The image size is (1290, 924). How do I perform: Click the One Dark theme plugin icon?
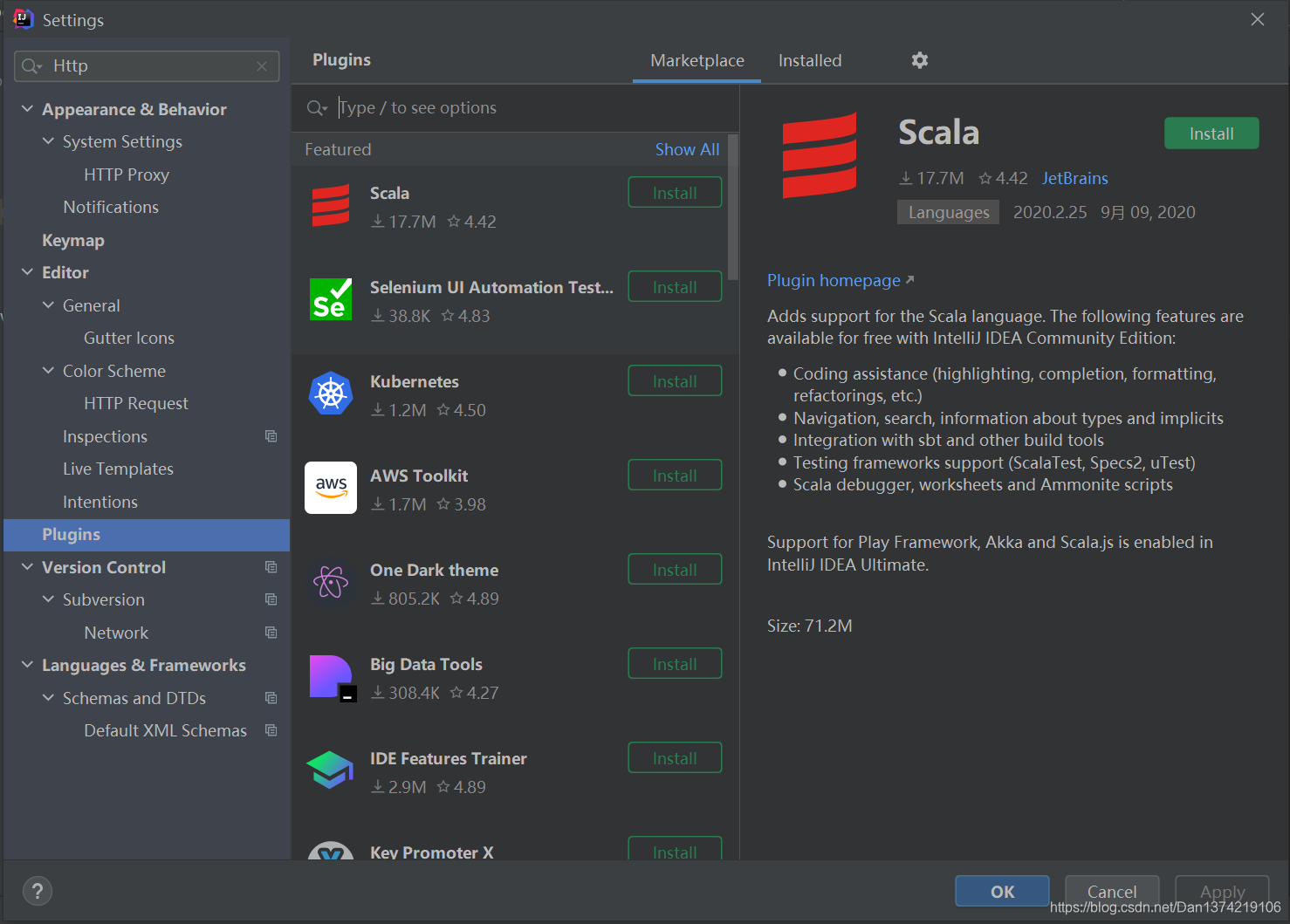tap(331, 582)
